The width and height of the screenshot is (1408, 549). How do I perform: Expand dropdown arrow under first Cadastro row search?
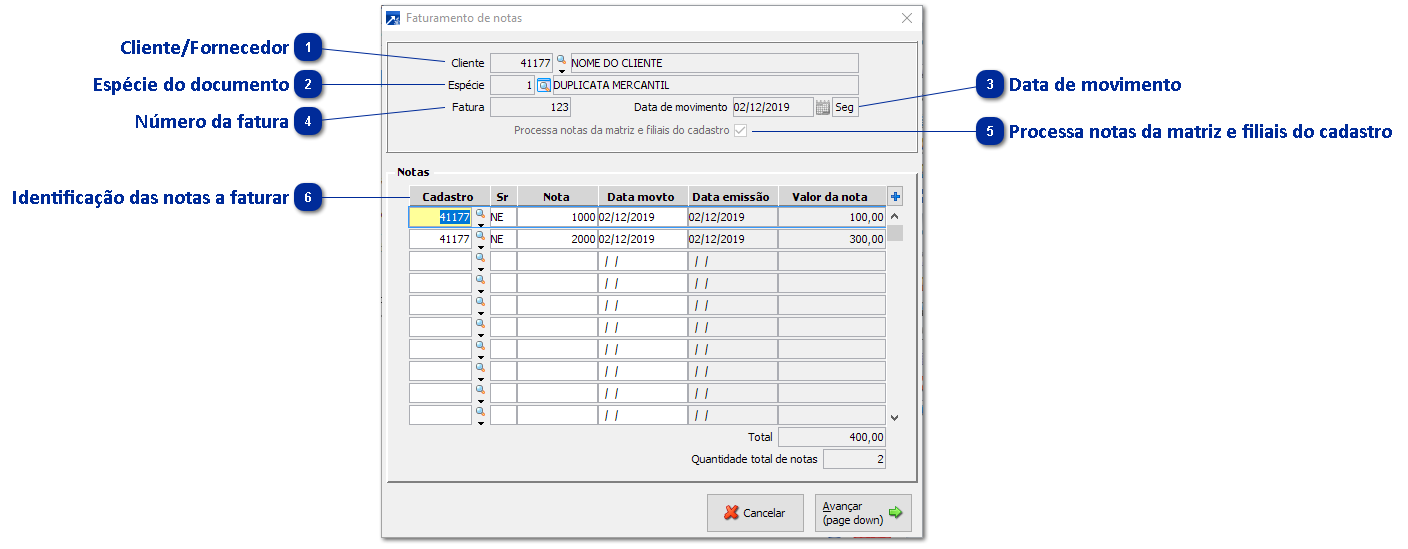point(480,225)
